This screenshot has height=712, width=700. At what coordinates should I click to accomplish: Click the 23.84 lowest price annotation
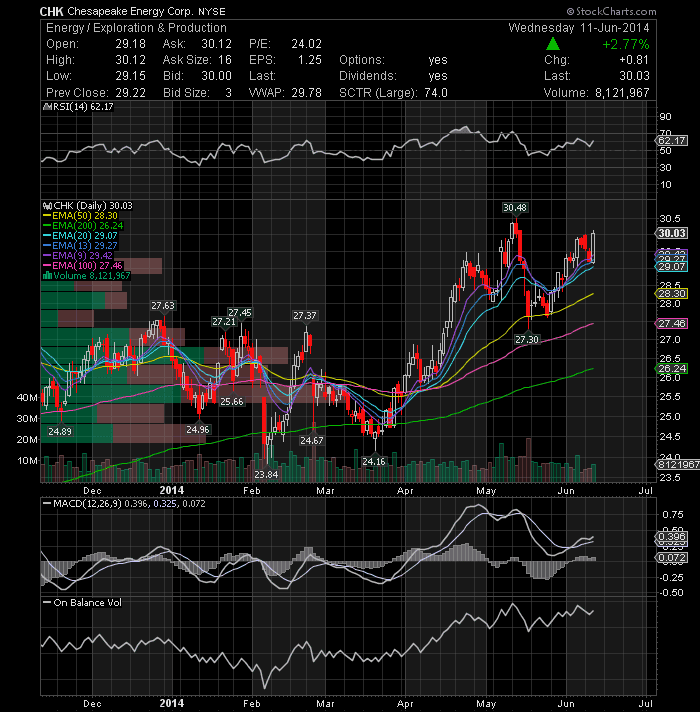coord(266,474)
